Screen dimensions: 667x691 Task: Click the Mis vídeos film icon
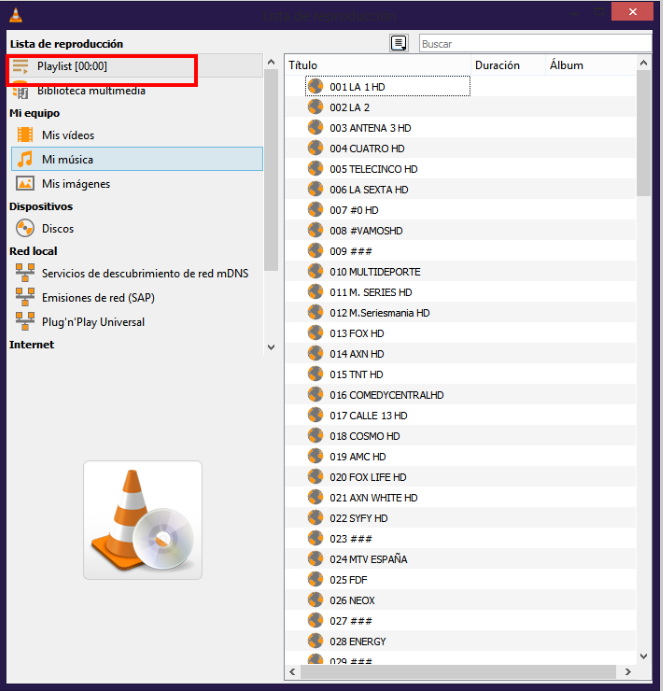pyautogui.click(x=25, y=135)
